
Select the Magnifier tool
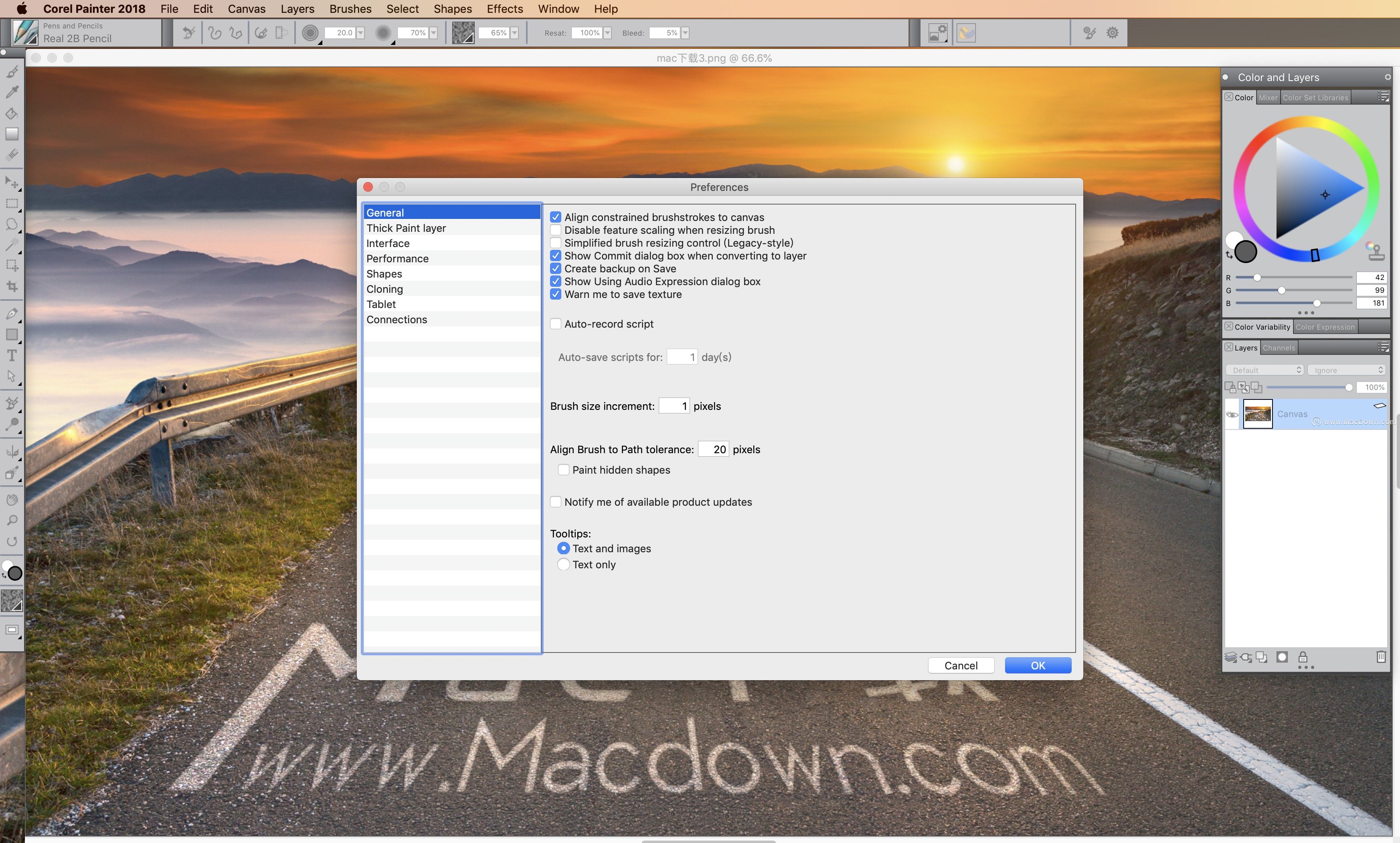coord(12,520)
